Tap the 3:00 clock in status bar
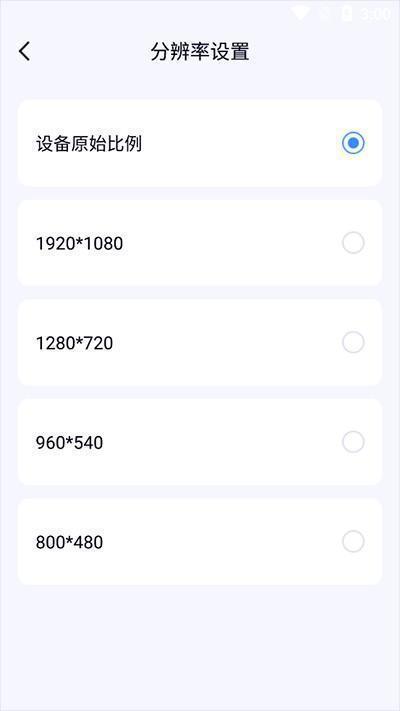Image resolution: width=400 pixels, height=711 pixels. tap(376, 14)
